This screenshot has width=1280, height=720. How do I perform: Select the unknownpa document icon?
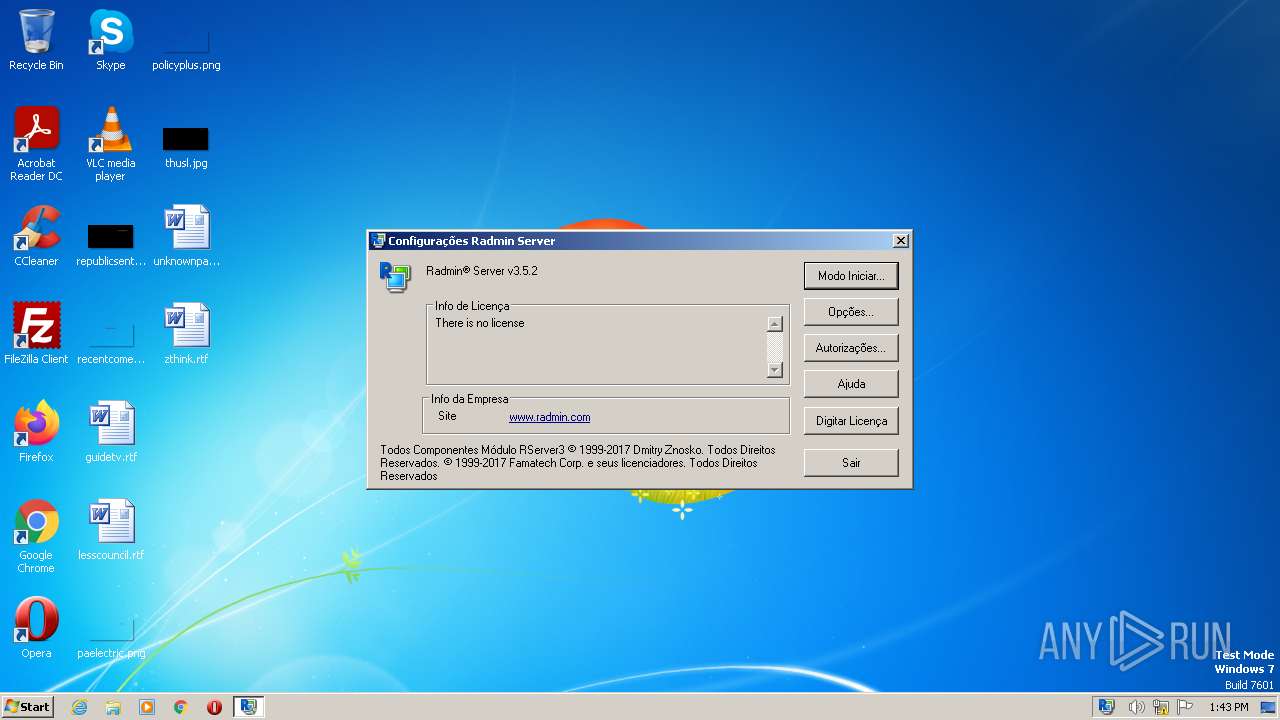[x=186, y=237]
